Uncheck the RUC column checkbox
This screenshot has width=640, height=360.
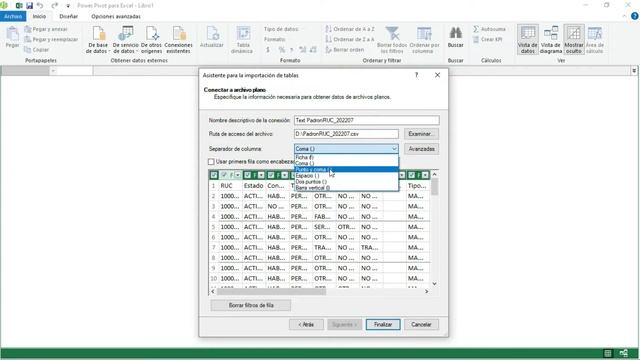[224, 175]
